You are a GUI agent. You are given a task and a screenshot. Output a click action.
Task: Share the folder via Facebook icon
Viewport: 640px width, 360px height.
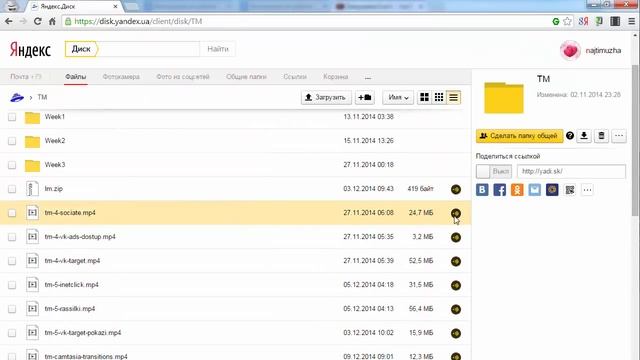point(500,190)
